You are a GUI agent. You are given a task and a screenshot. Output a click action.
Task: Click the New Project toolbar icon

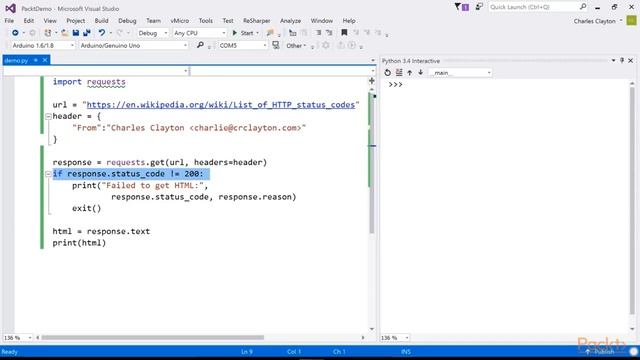pyautogui.click(x=48, y=33)
